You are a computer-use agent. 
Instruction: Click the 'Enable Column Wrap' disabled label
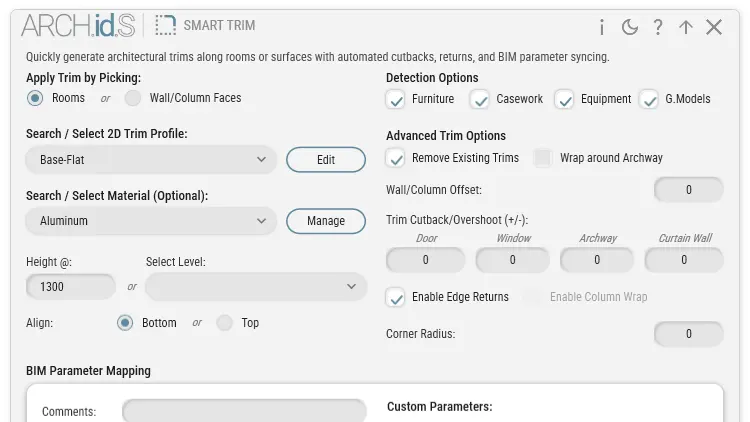(x=598, y=297)
